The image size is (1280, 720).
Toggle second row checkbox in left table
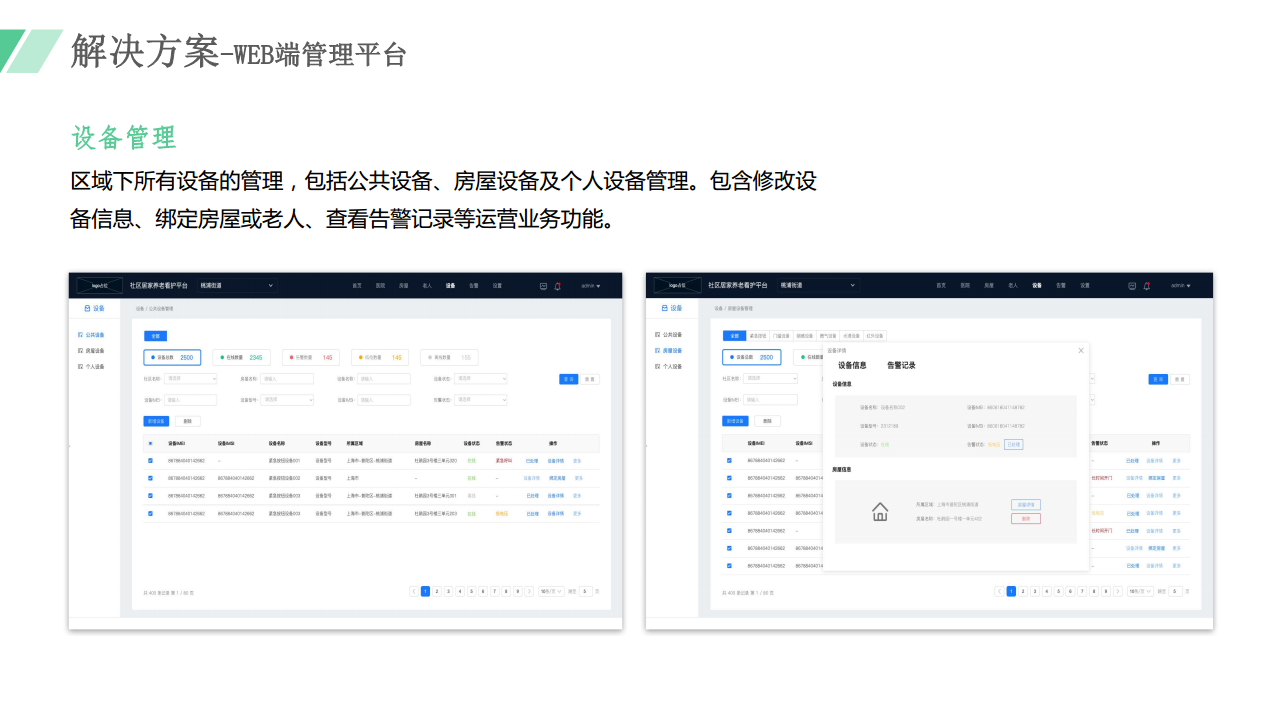(151, 478)
